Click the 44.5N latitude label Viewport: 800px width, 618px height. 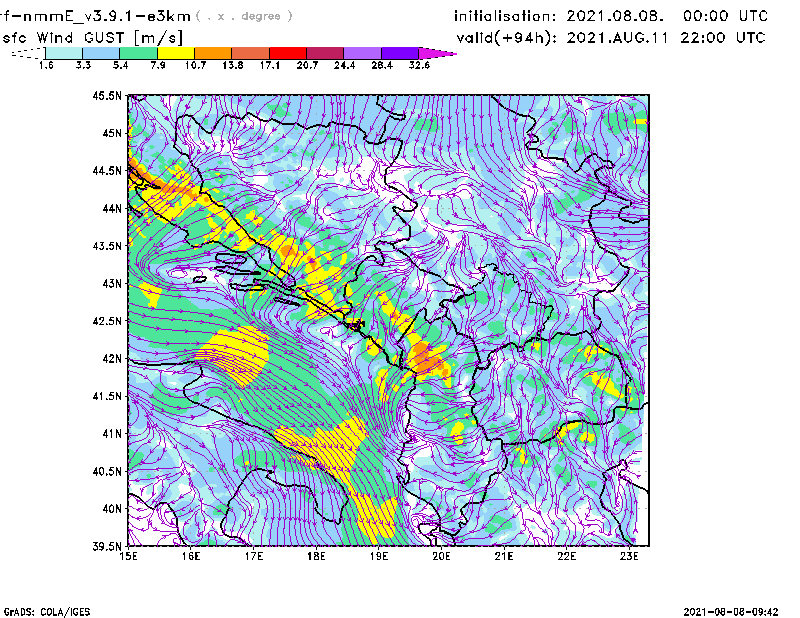107,170
